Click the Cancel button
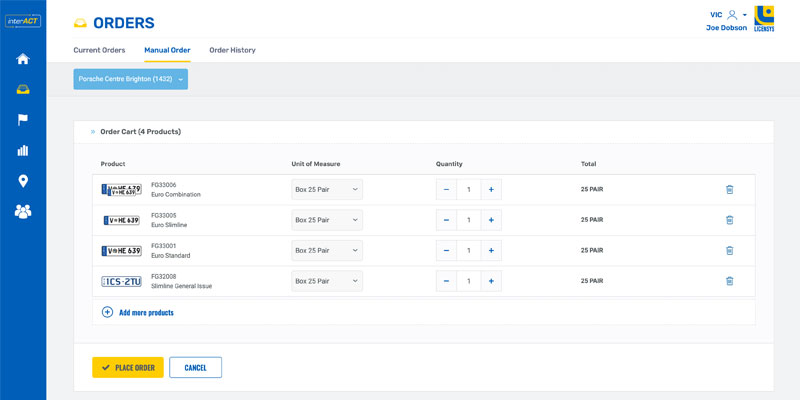 point(195,368)
